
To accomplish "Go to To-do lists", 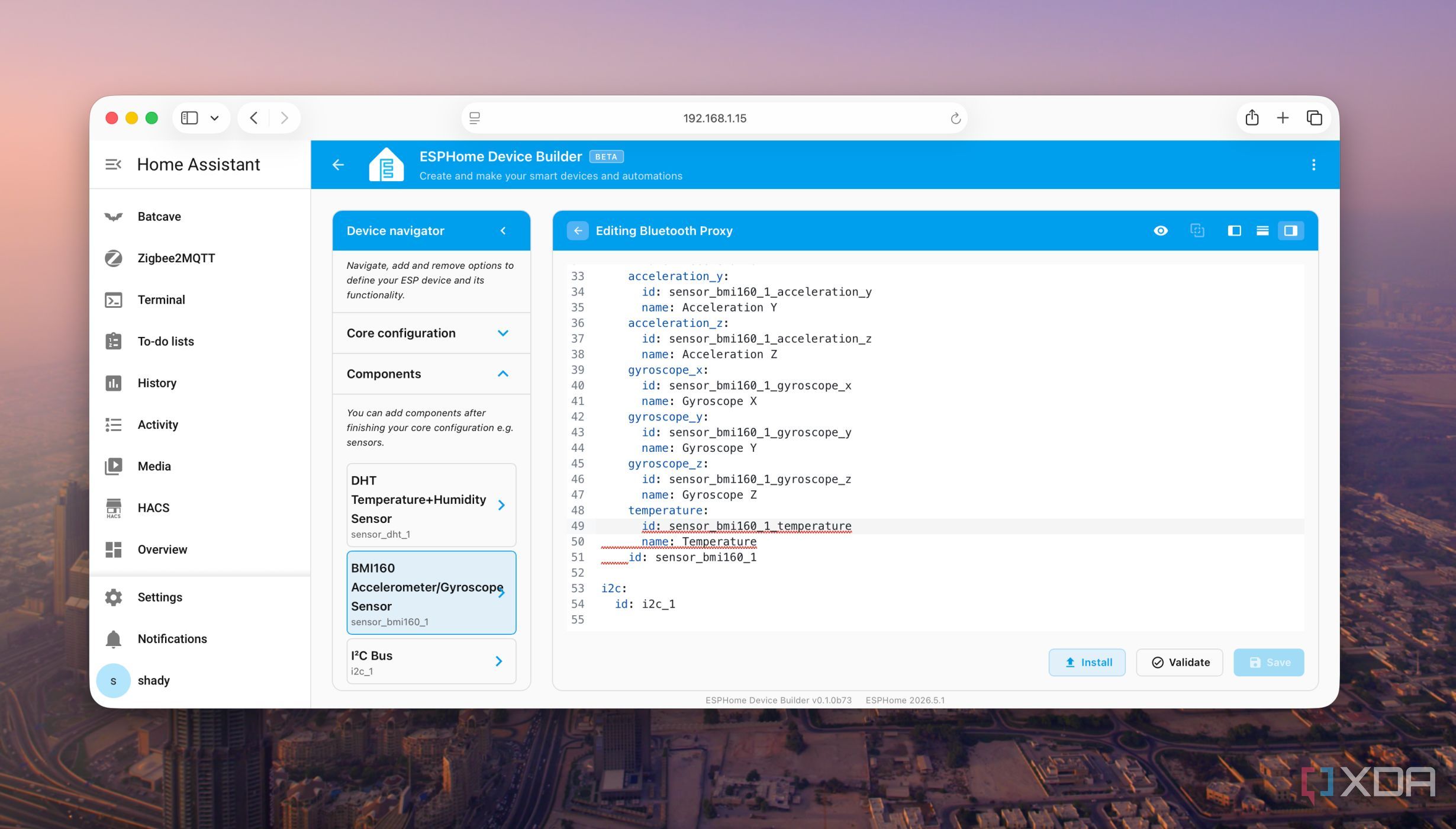I will (200, 341).
